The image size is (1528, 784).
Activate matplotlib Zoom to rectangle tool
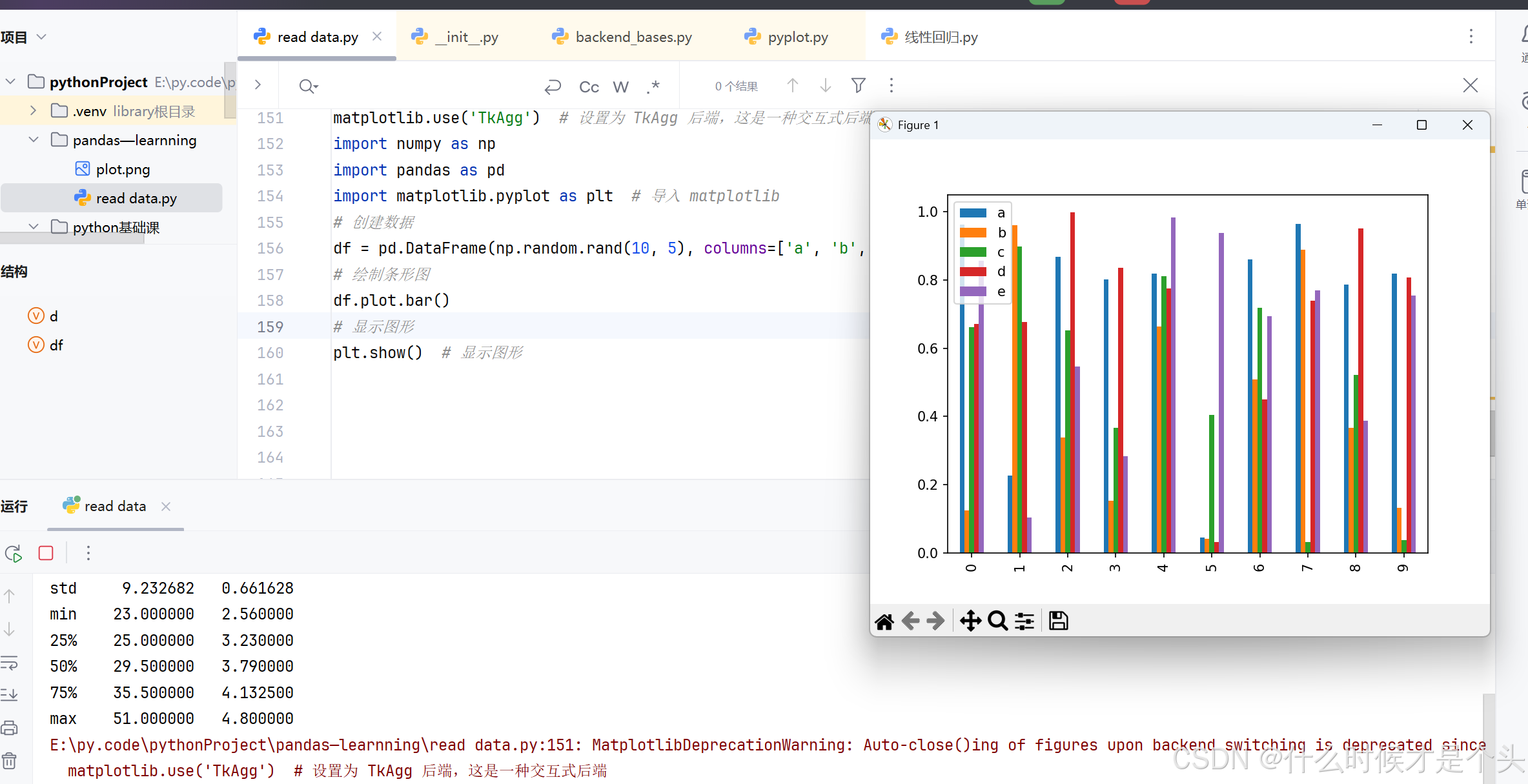[x=997, y=621]
